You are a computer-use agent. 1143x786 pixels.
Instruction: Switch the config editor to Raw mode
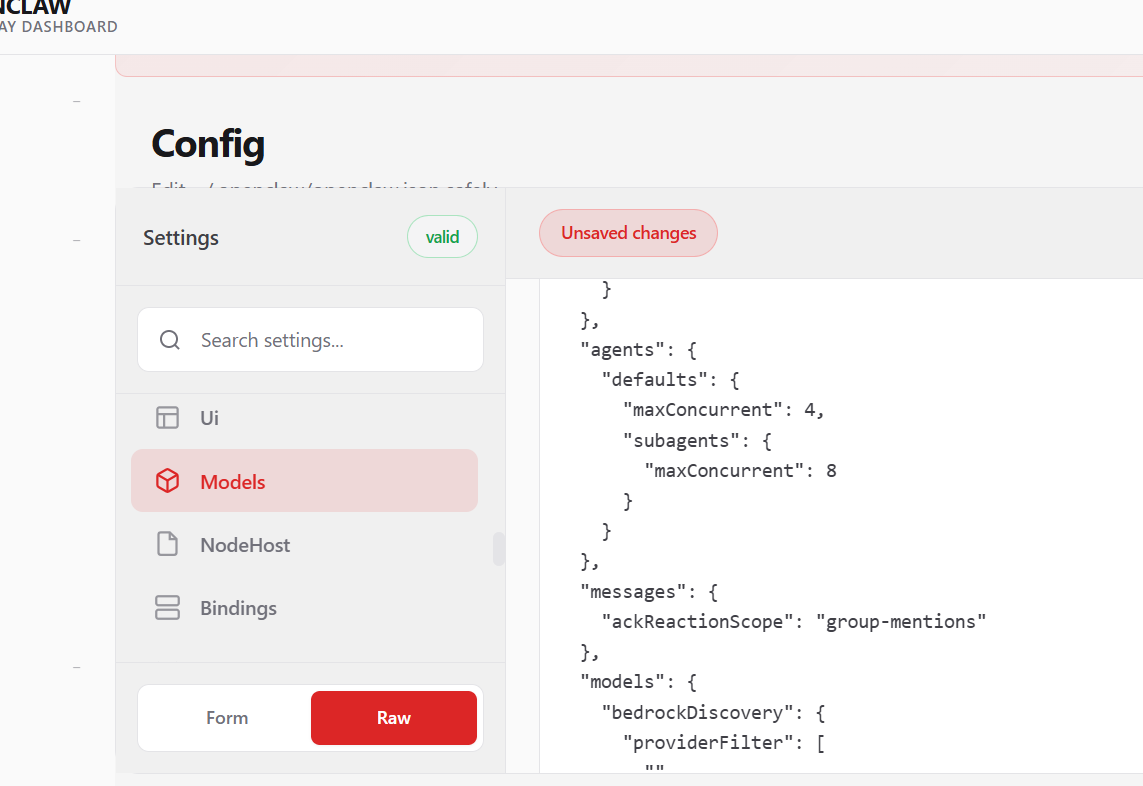point(394,718)
